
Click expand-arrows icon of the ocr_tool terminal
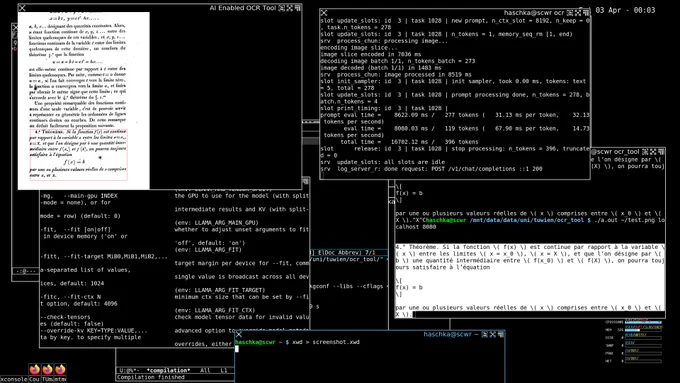tap(653, 152)
